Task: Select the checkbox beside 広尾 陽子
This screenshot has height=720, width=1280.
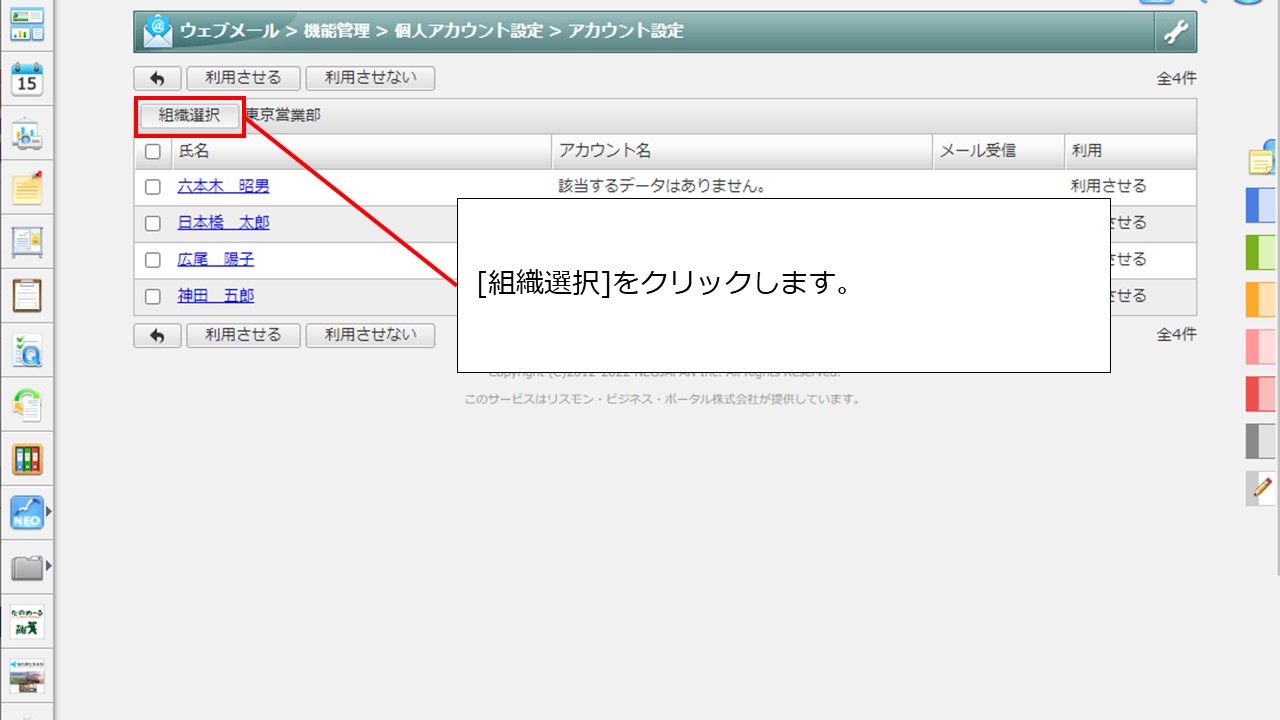Action: (x=153, y=260)
